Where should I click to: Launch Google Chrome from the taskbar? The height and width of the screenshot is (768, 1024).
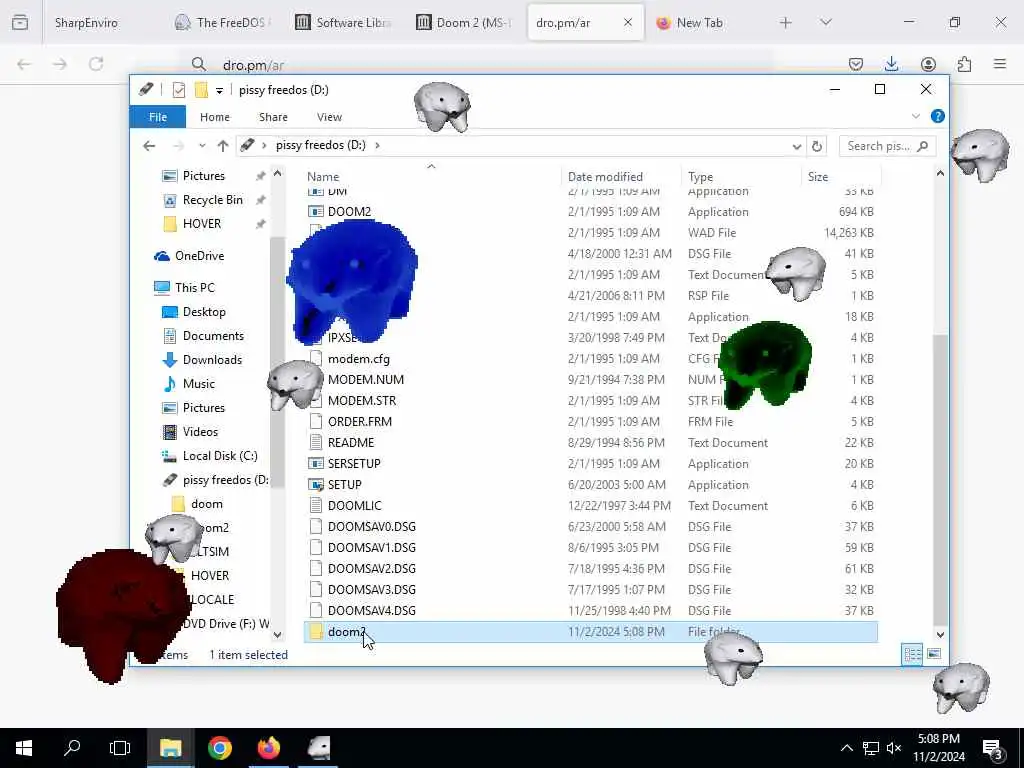pos(220,748)
